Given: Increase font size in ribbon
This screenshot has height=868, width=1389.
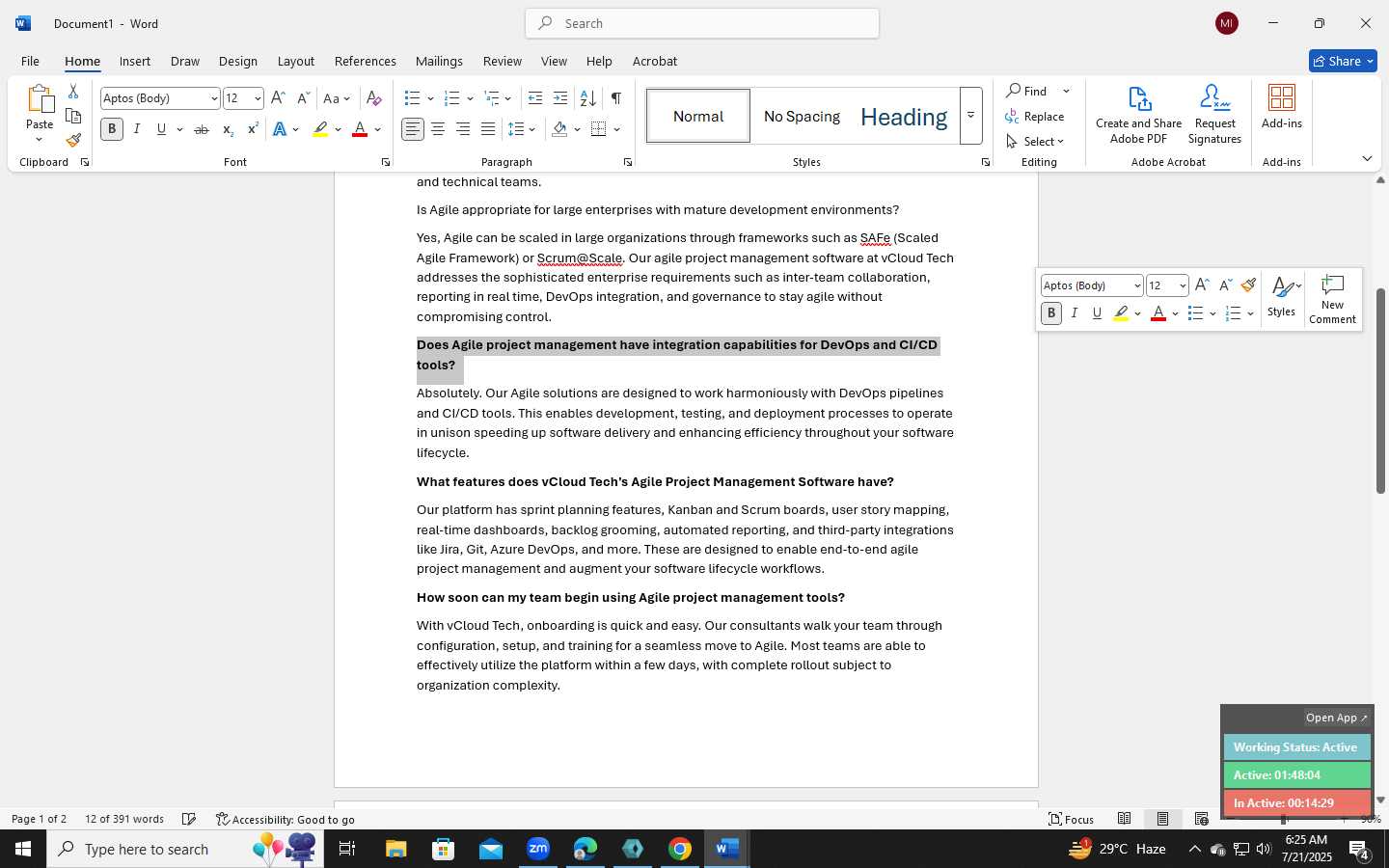Looking at the screenshot, I should pos(278,97).
